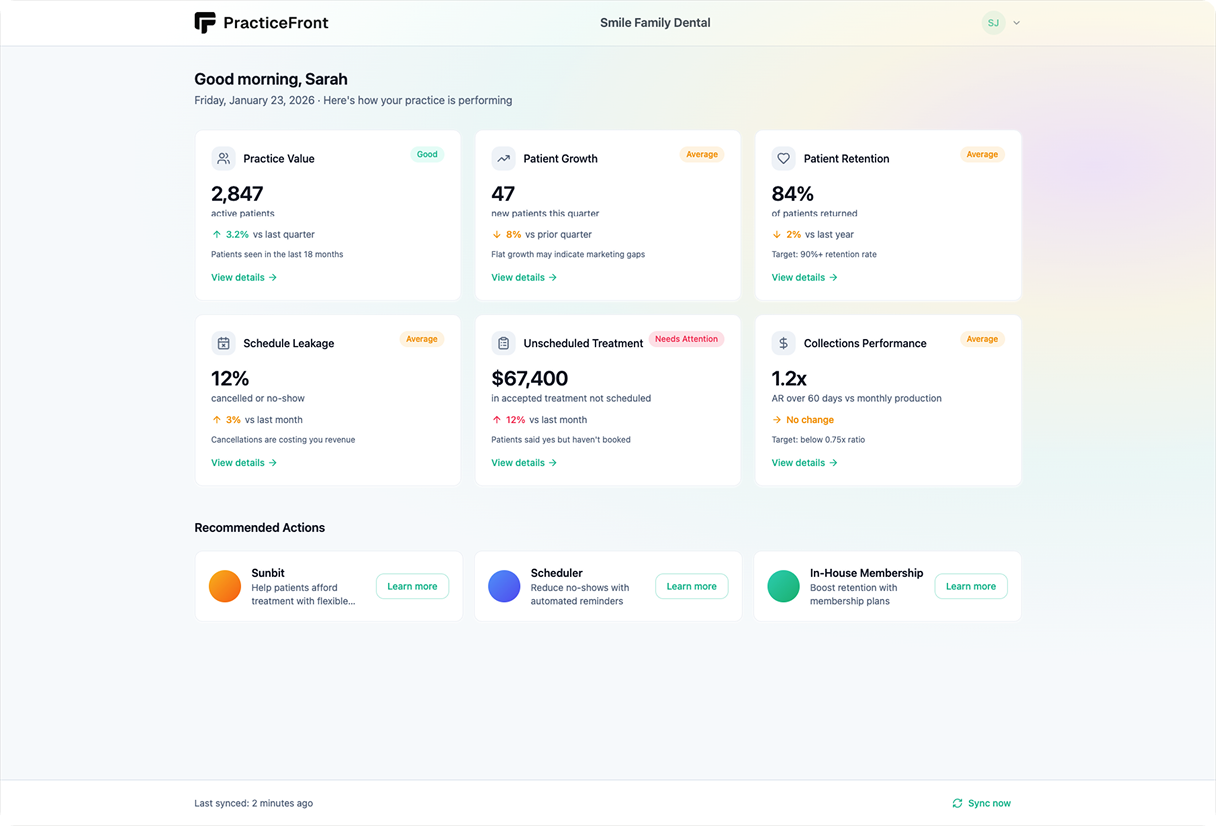1216x826 pixels.
Task: Click the PracticeFront logo icon
Action: [x=205, y=23]
